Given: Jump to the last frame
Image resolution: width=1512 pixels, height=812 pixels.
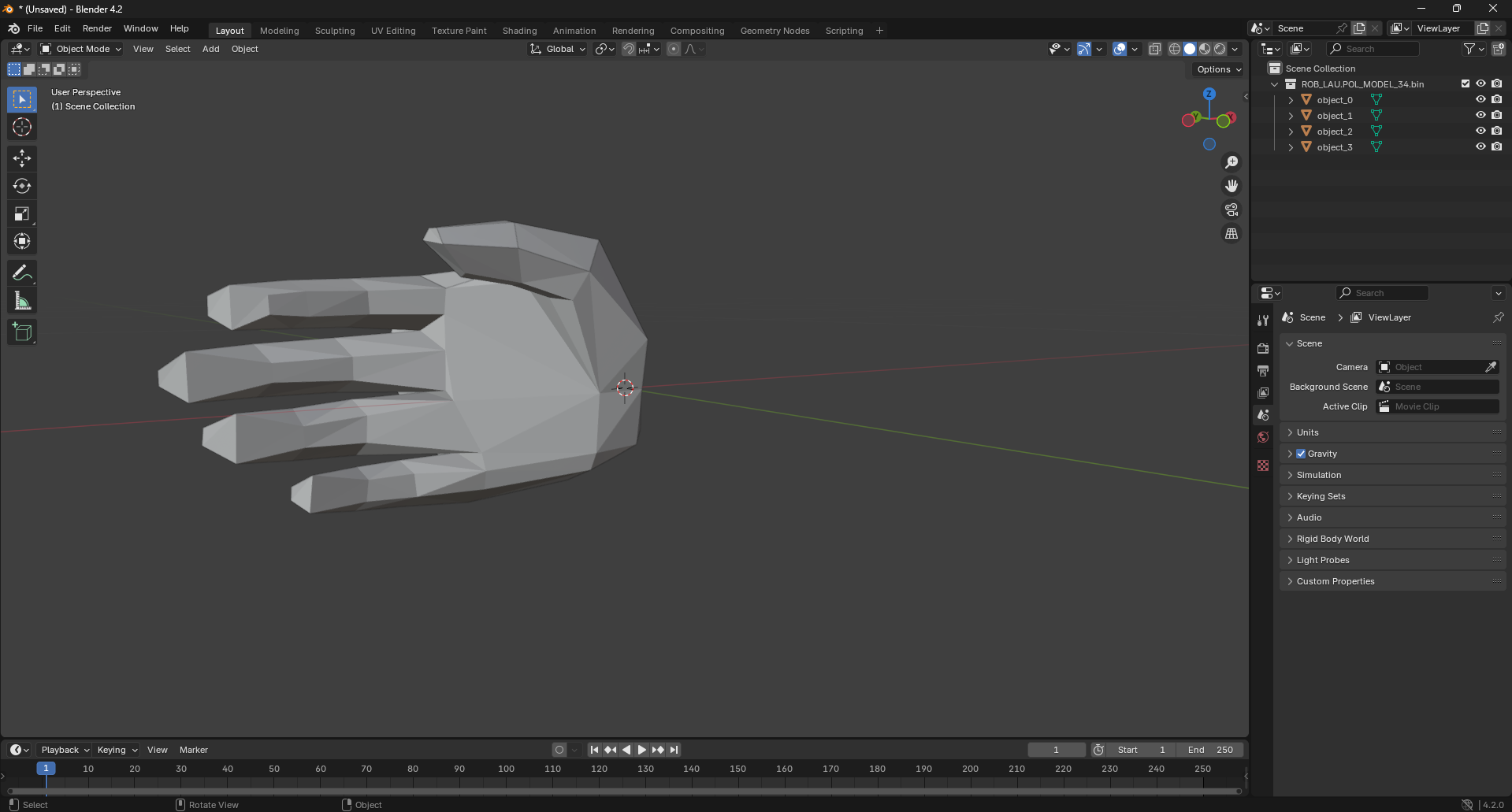Looking at the screenshot, I should (x=674, y=750).
